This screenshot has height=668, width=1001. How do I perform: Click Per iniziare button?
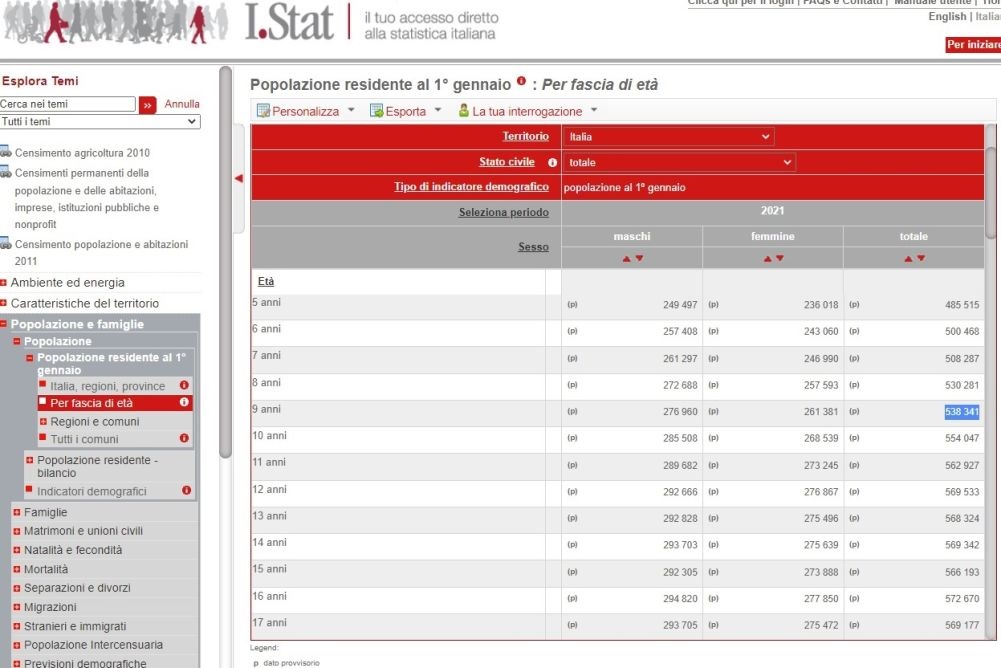pos(973,45)
